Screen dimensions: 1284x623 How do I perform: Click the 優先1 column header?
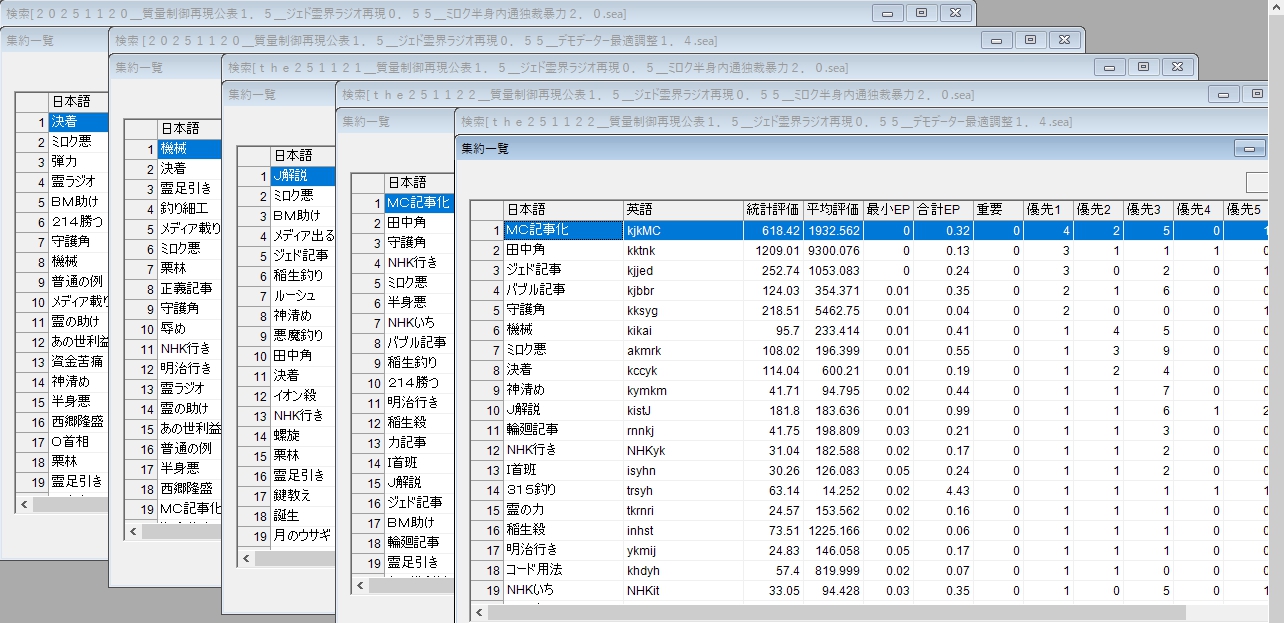tap(1047, 210)
